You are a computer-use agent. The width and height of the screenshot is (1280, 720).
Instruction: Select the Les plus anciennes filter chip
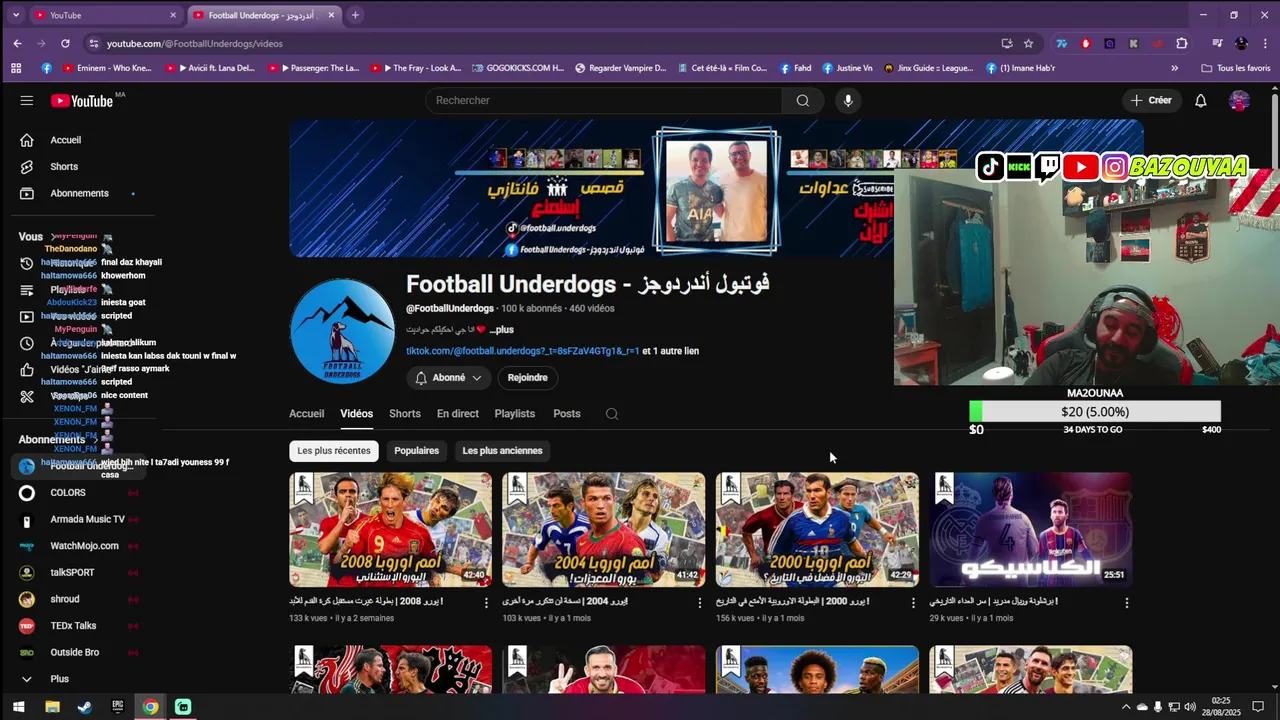[502, 451]
